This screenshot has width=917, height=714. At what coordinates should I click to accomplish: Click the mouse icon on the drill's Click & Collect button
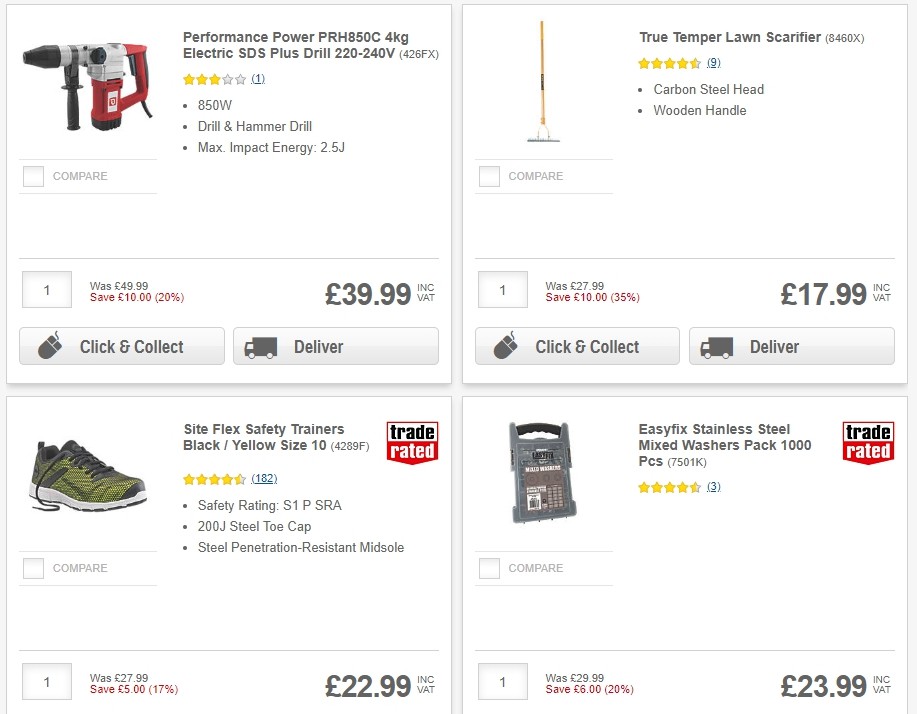48,345
